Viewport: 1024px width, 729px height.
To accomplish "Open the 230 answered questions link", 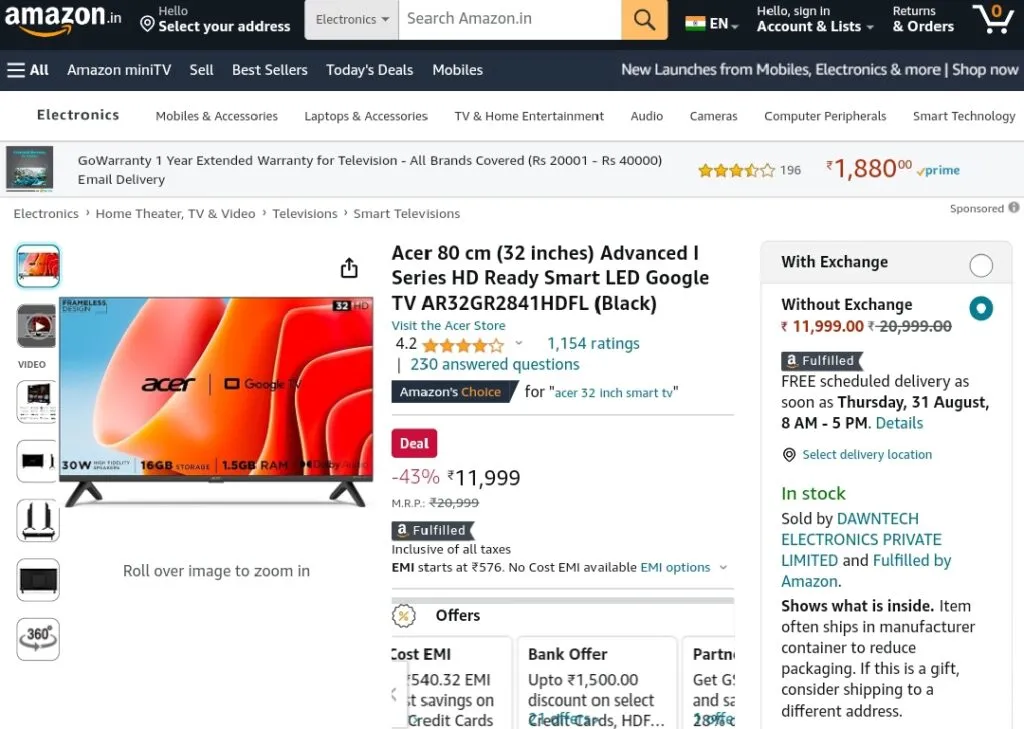I will pyautogui.click(x=494, y=364).
